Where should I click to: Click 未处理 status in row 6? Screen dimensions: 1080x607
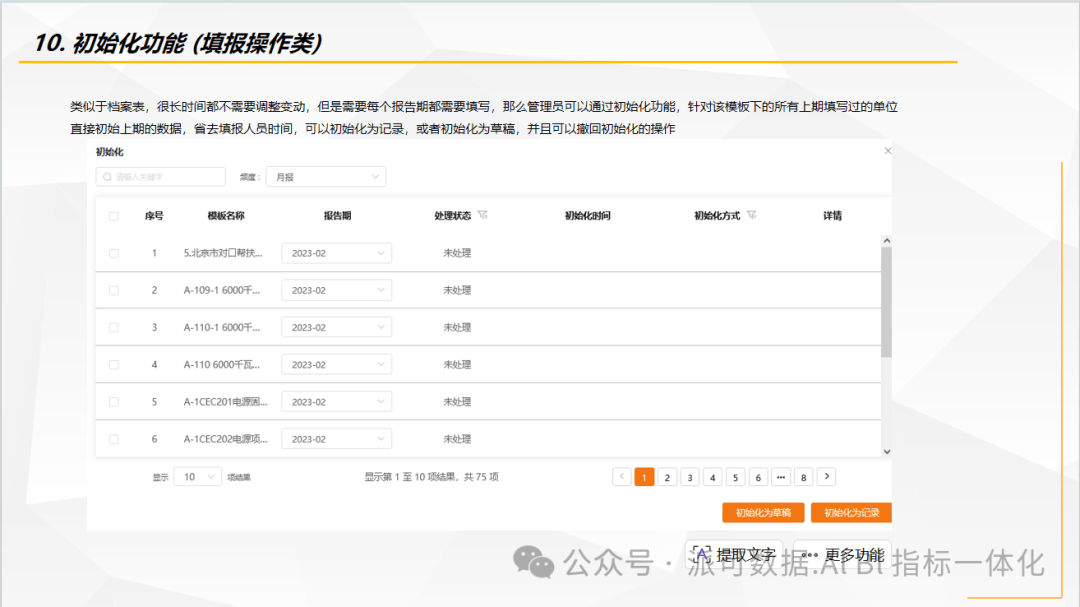pos(457,439)
